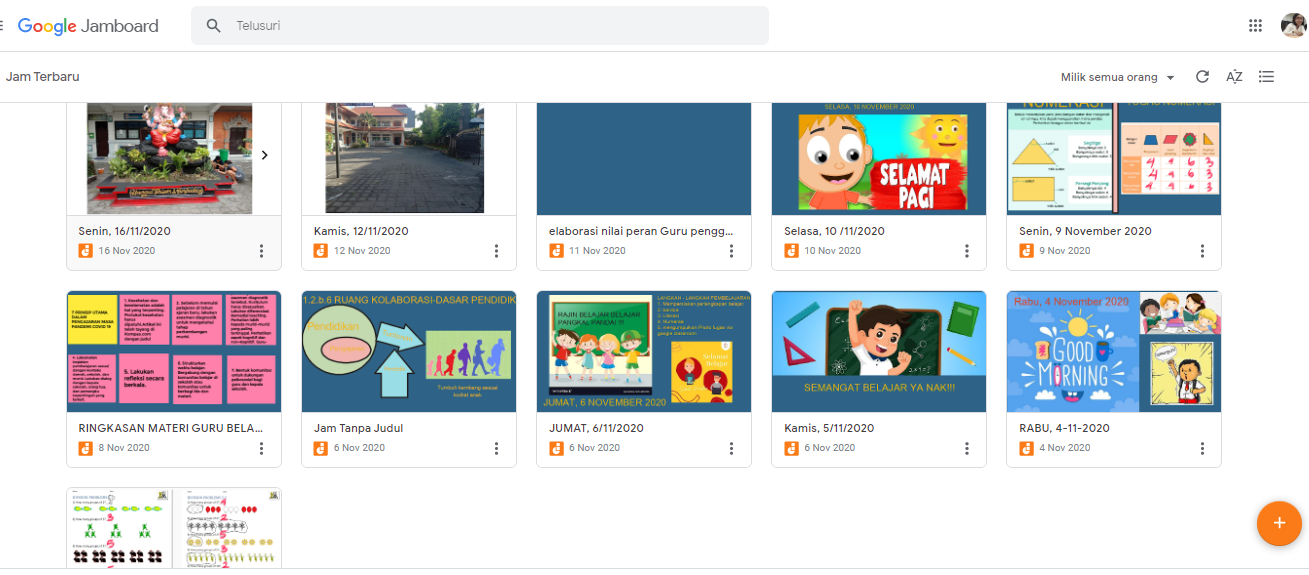
Task: Create a new Jam with plus button
Action: (1278, 523)
